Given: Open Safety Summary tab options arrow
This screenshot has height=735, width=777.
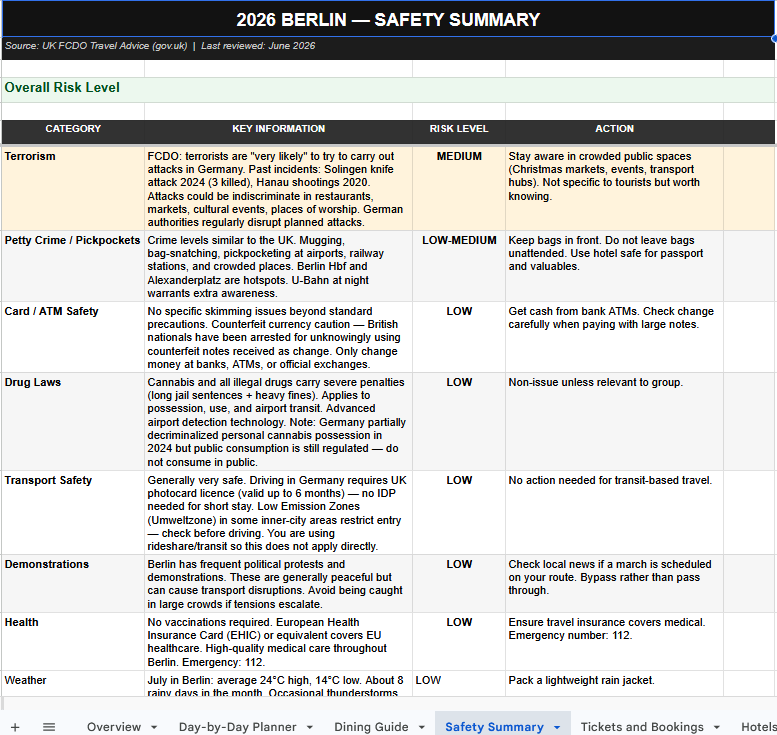Looking at the screenshot, I should (557, 727).
